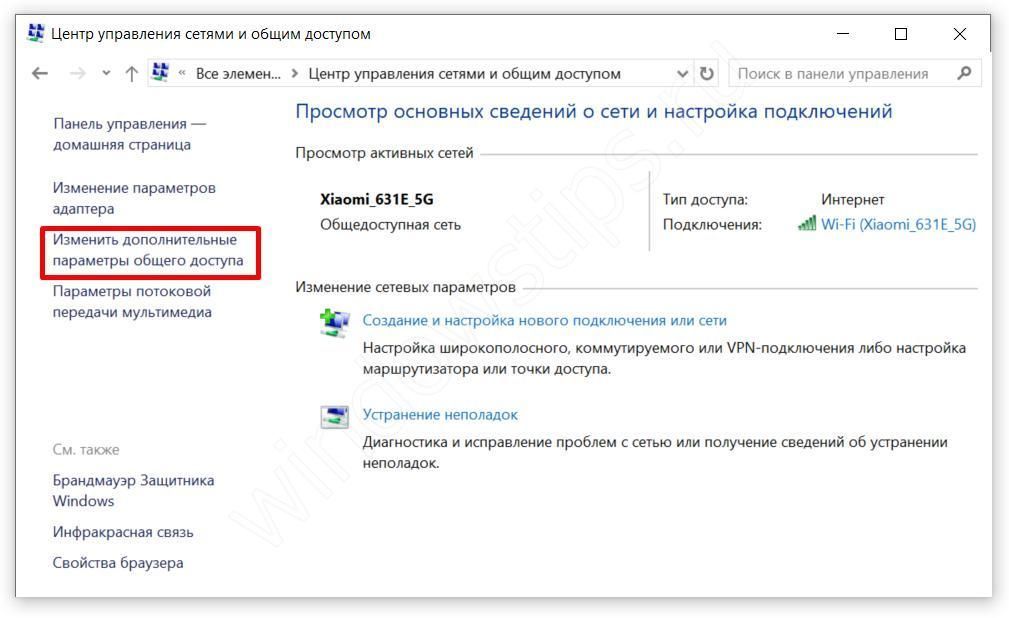Screen dimensions: 1009x618
Task: Click 'Устранение неполадок' link
Action: click(440, 415)
